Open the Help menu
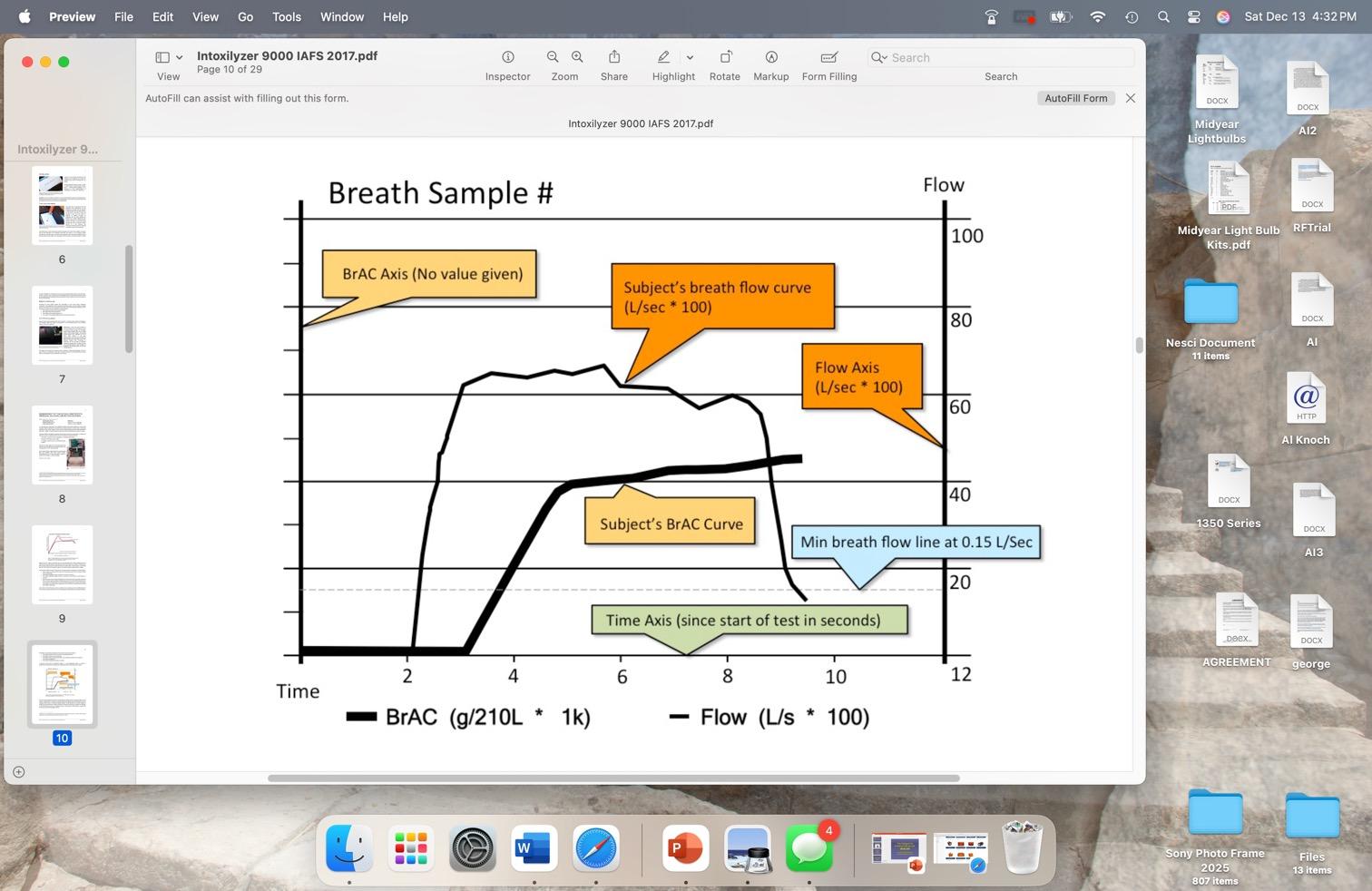 (395, 16)
